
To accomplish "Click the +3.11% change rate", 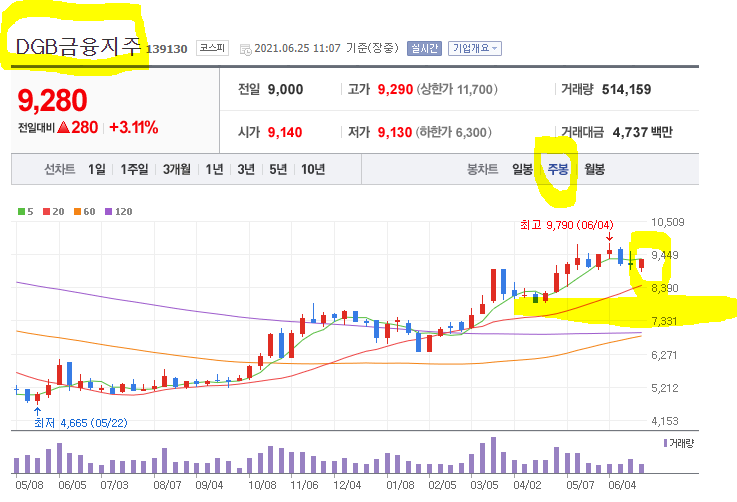I will coord(133,127).
